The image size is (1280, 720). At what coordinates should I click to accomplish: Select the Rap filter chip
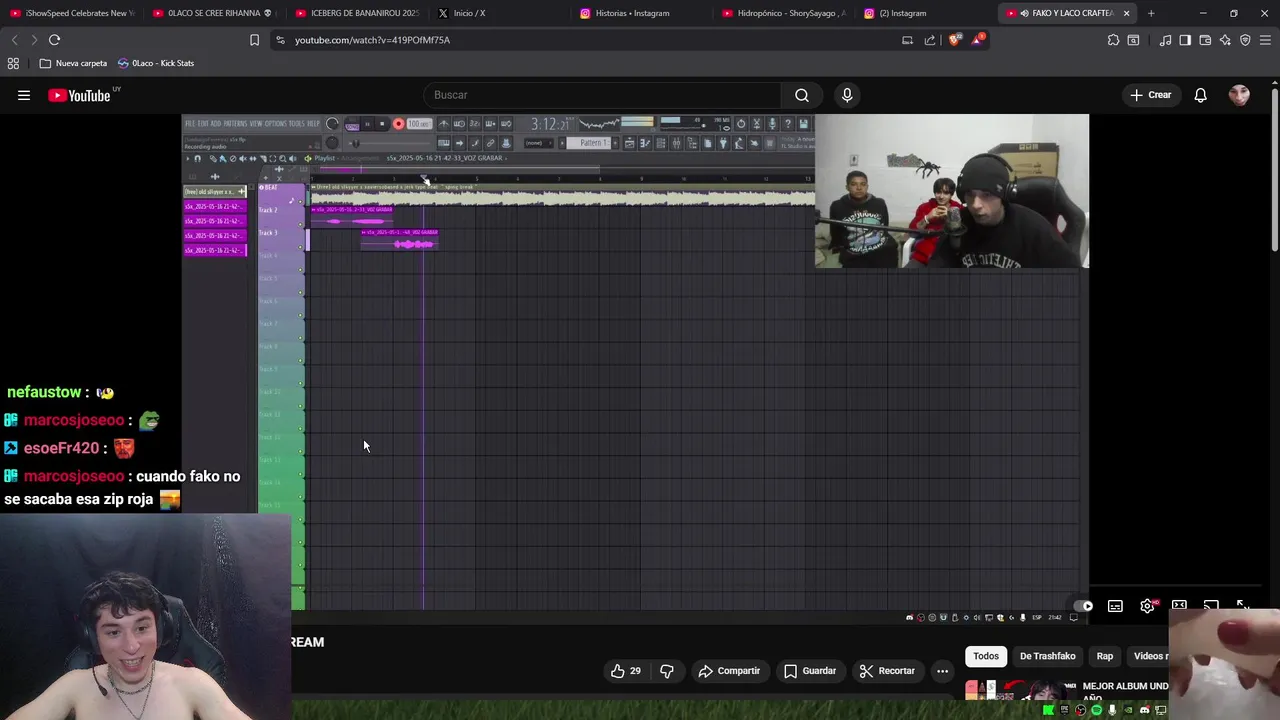pos(1105,656)
